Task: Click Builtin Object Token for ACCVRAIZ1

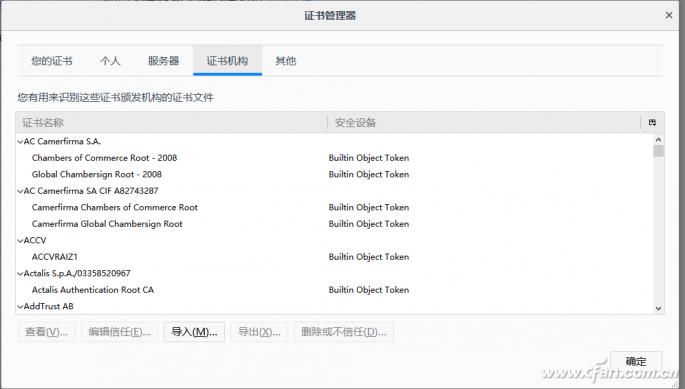Action: tap(369, 257)
